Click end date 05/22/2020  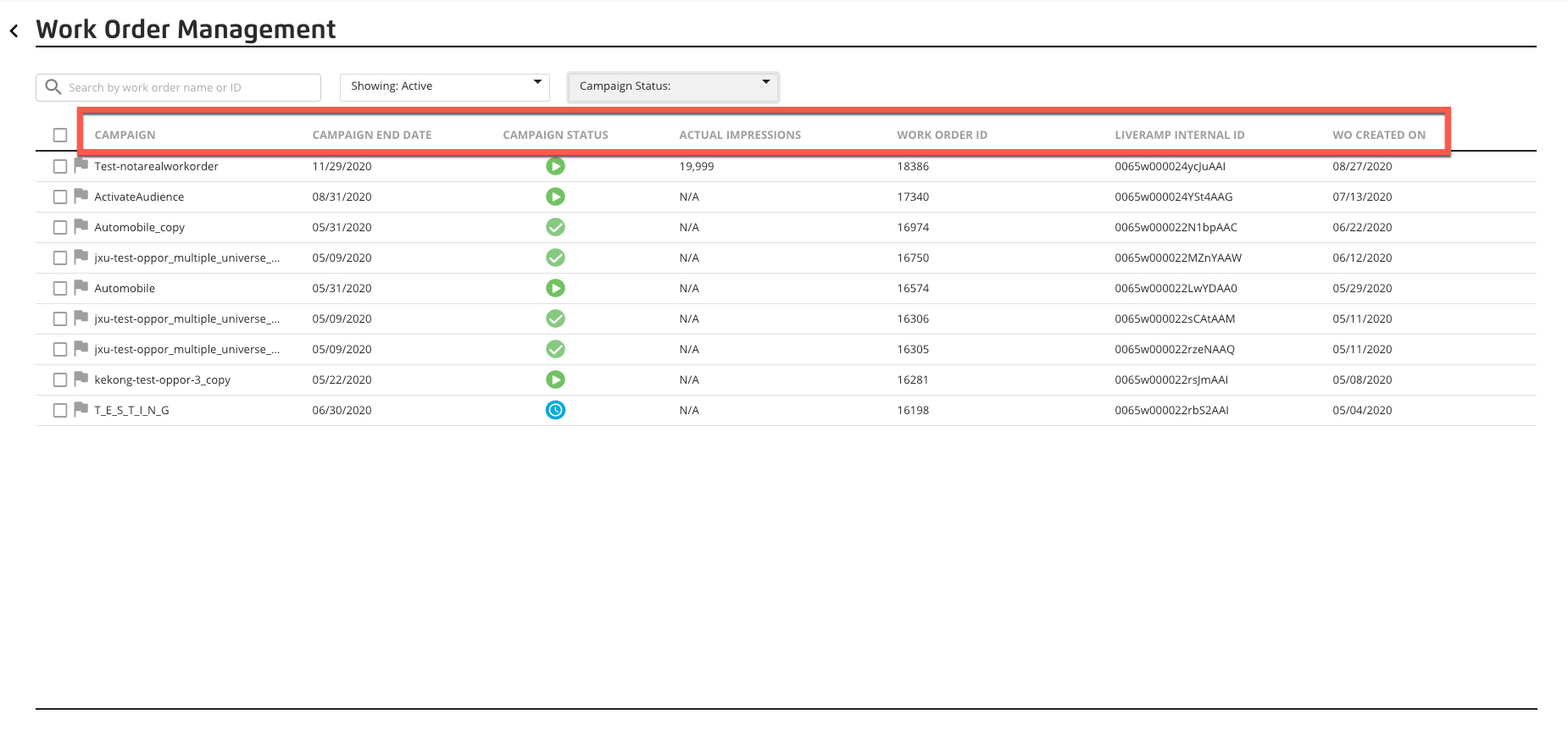pyautogui.click(x=342, y=379)
